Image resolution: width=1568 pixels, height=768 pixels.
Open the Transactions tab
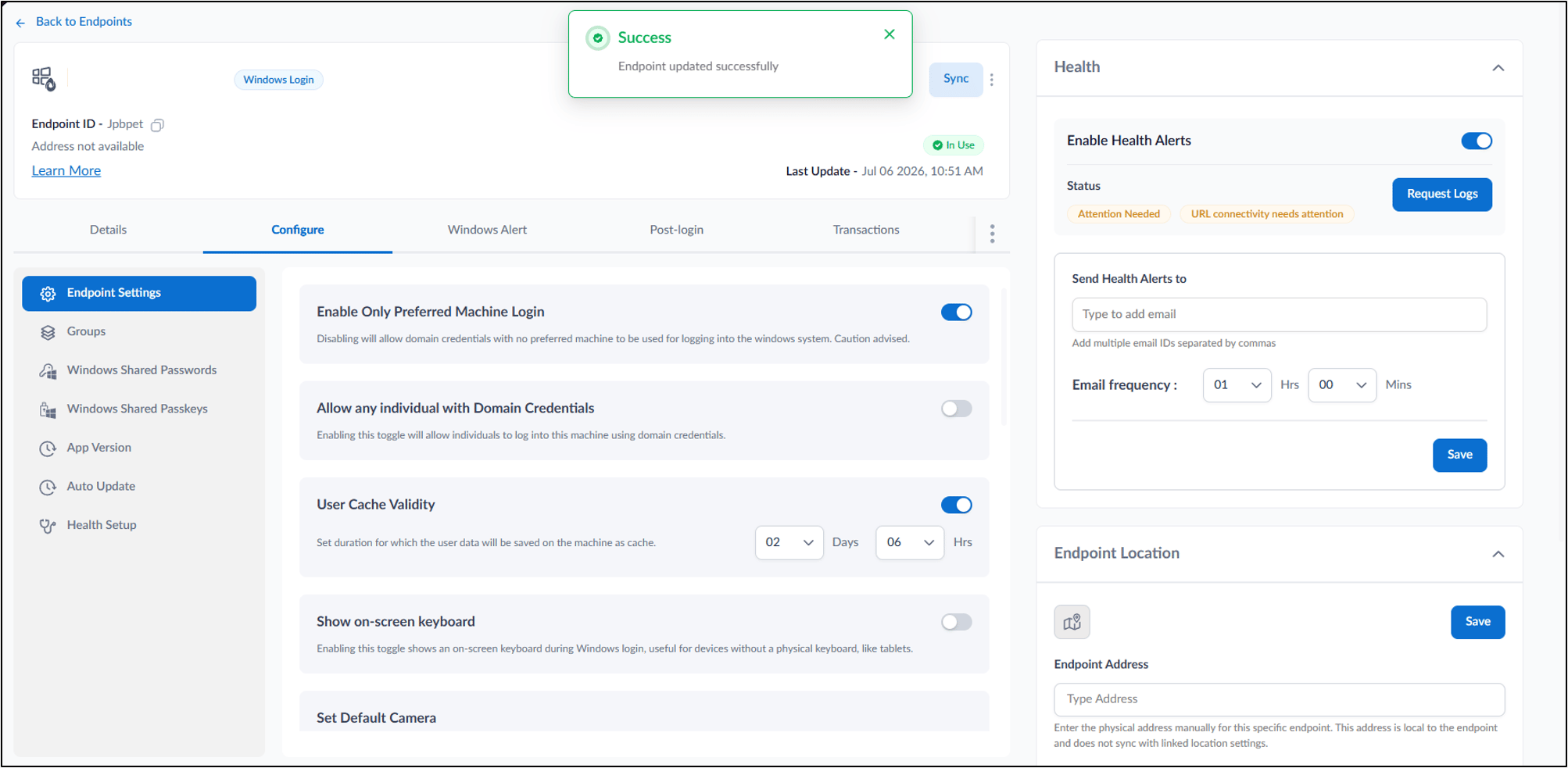[x=866, y=230]
